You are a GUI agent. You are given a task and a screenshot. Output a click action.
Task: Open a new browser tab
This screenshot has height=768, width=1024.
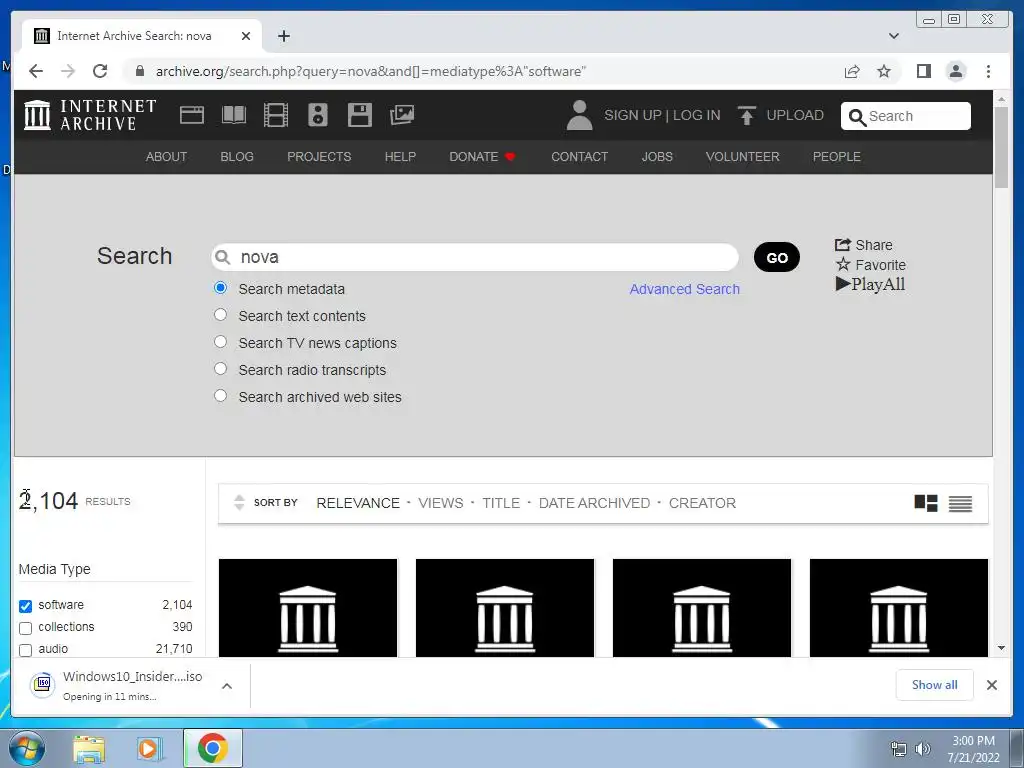[x=283, y=36]
